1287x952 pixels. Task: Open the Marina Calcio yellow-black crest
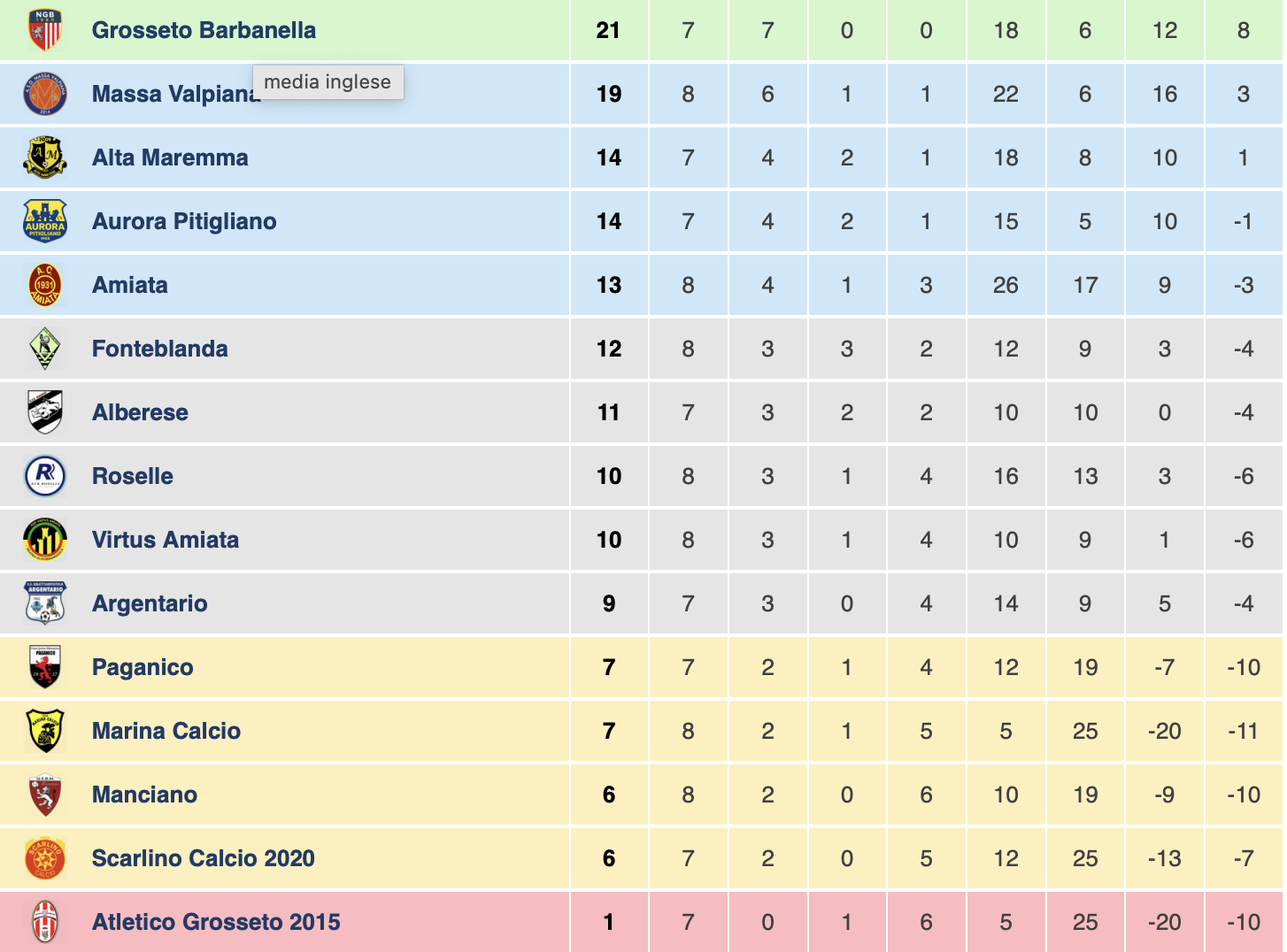click(45, 731)
